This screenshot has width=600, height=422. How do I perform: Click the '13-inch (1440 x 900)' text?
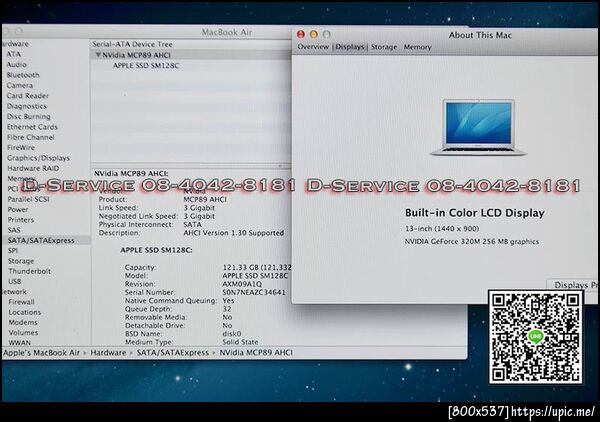442,228
